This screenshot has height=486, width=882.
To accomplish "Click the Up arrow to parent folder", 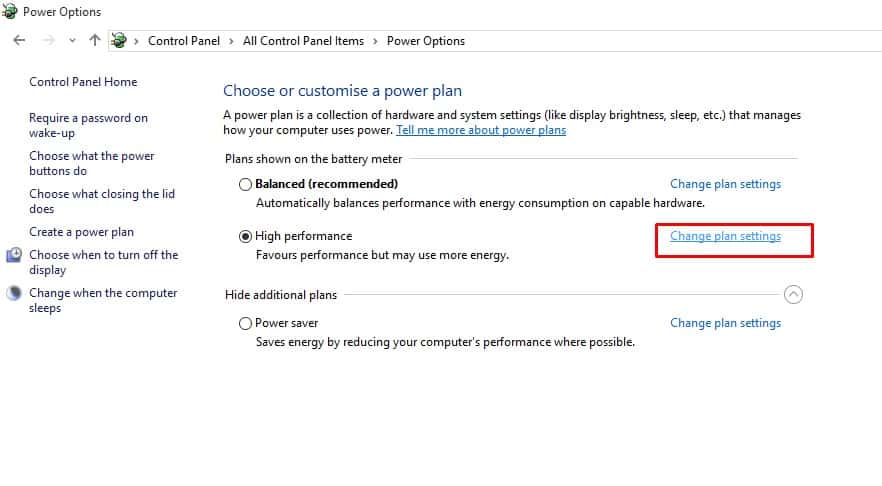I will coord(94,40).
